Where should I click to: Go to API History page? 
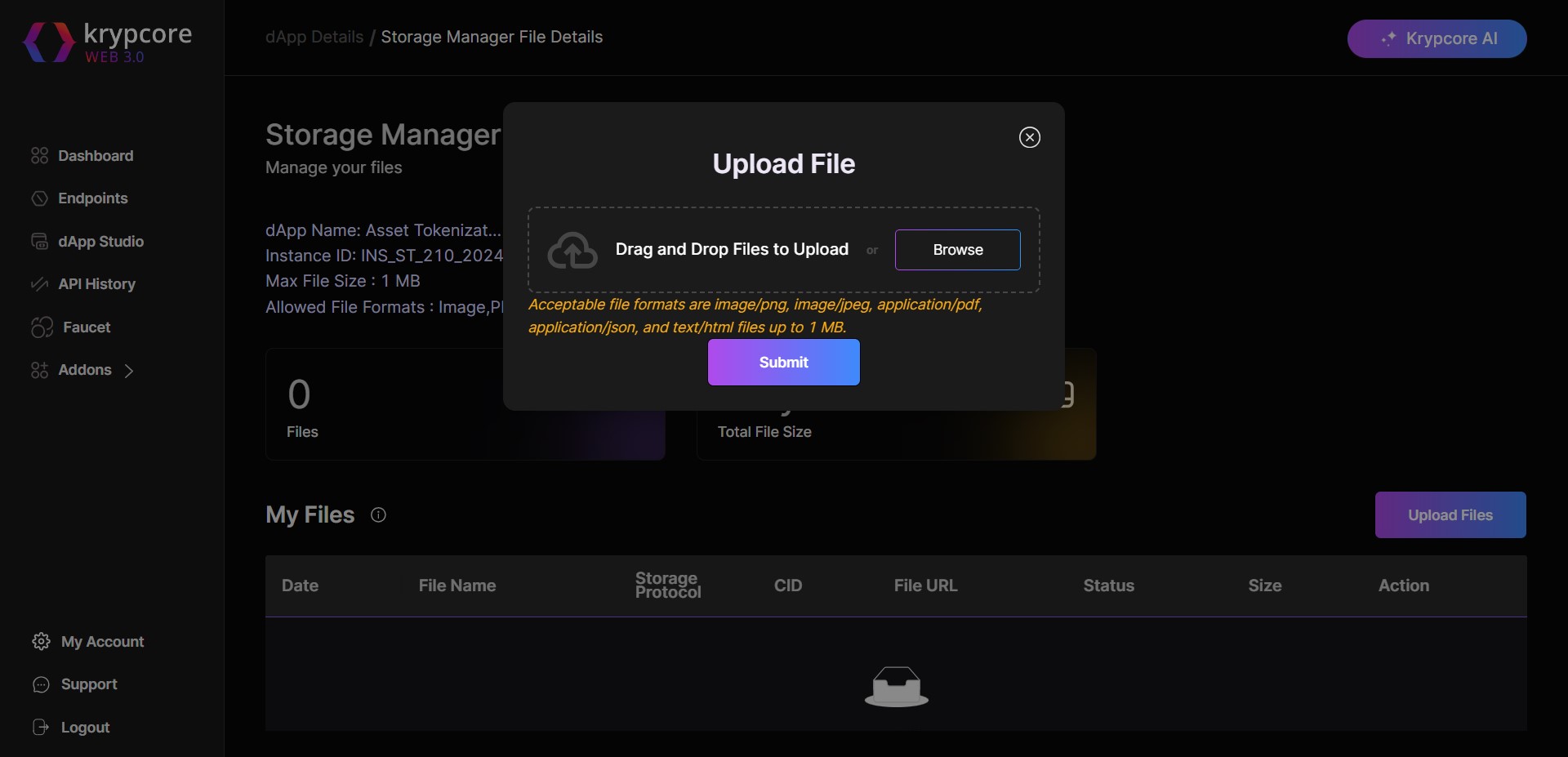(96, 284)
